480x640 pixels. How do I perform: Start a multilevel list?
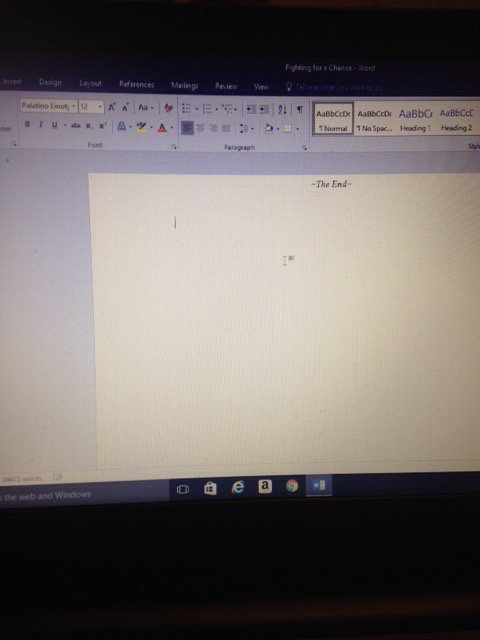pyautogui.click(x=227, y=109)
